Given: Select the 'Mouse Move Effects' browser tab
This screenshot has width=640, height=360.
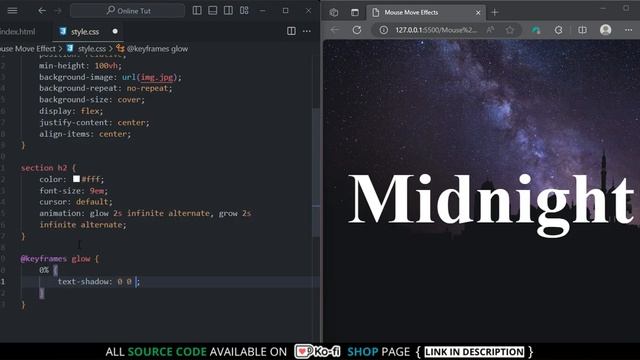Looking at the screenshot, I should [x=425, y=13].
